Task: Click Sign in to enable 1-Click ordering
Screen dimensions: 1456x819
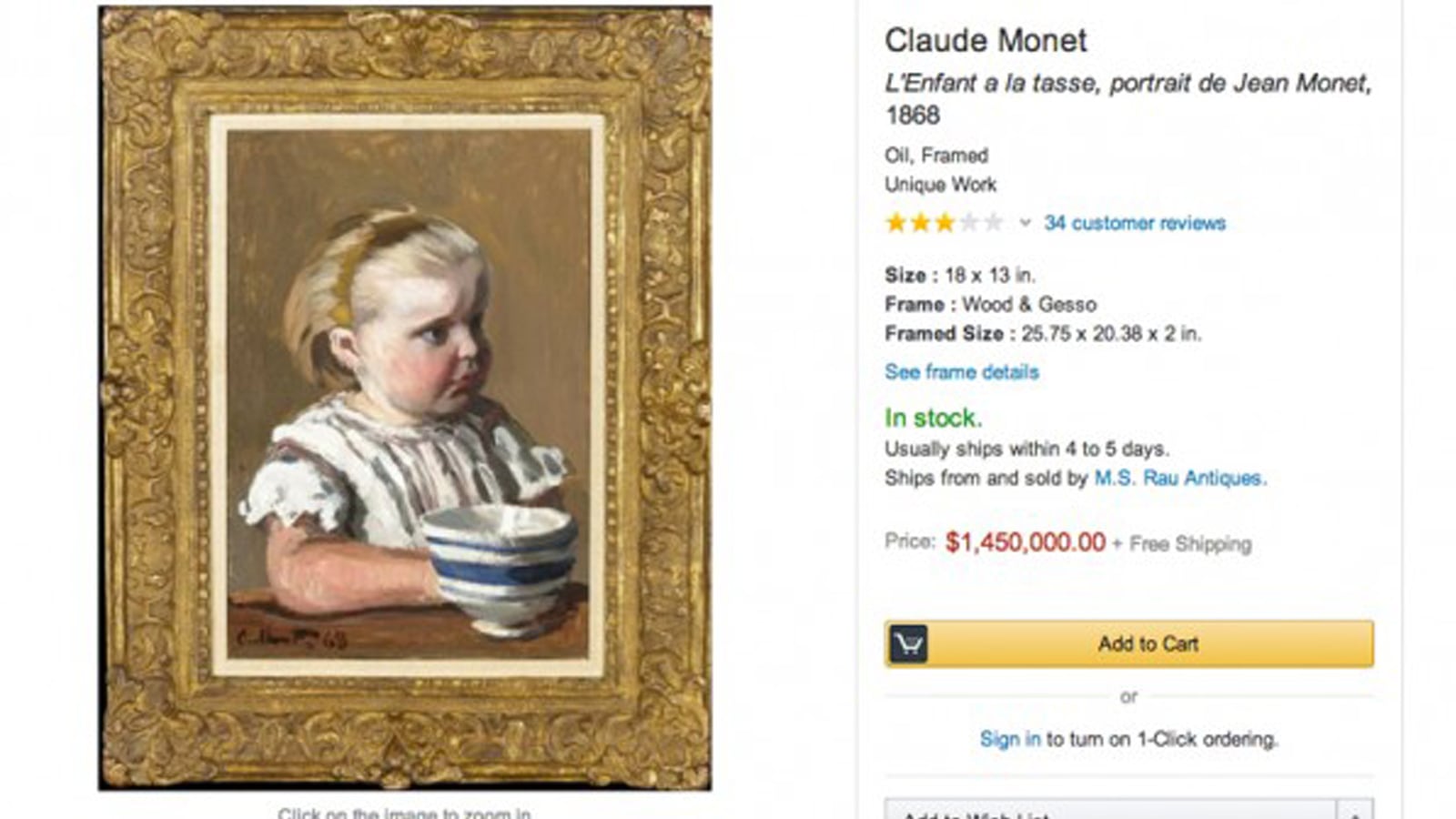Action: [x=1012, y=739]
